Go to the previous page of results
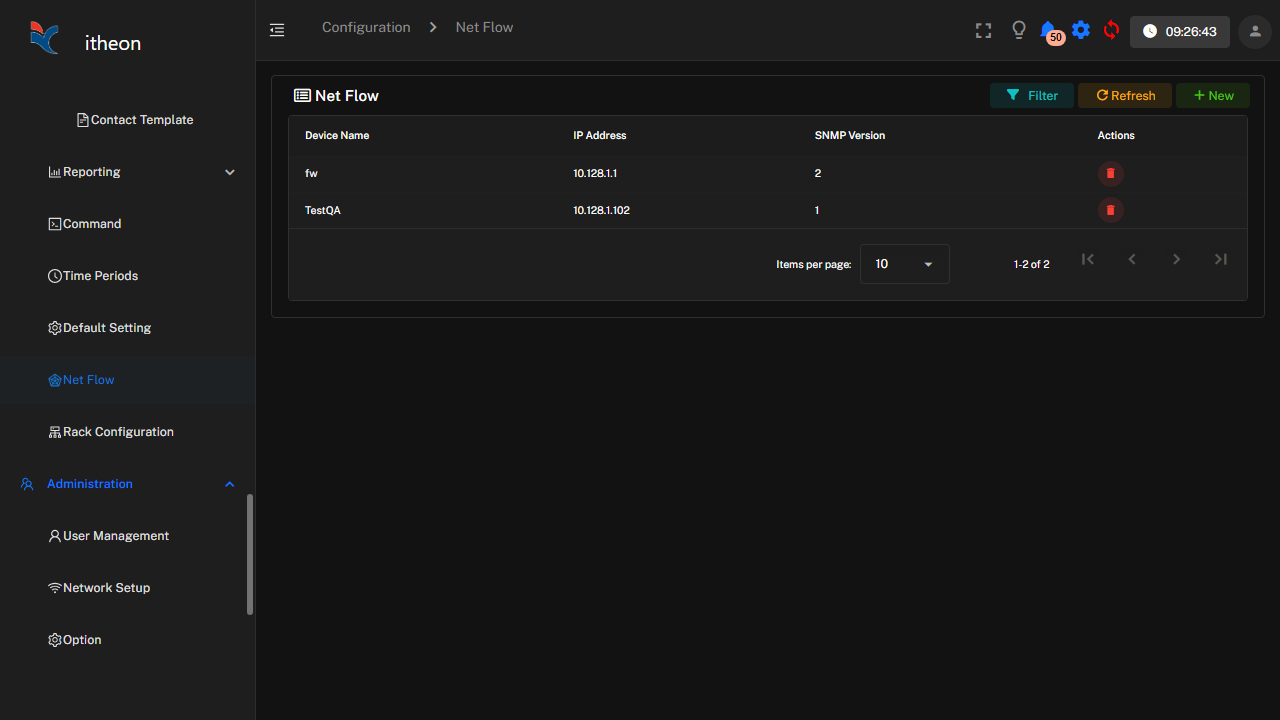The width and height of the screenshot is (1280, 720). (1132, 259)
